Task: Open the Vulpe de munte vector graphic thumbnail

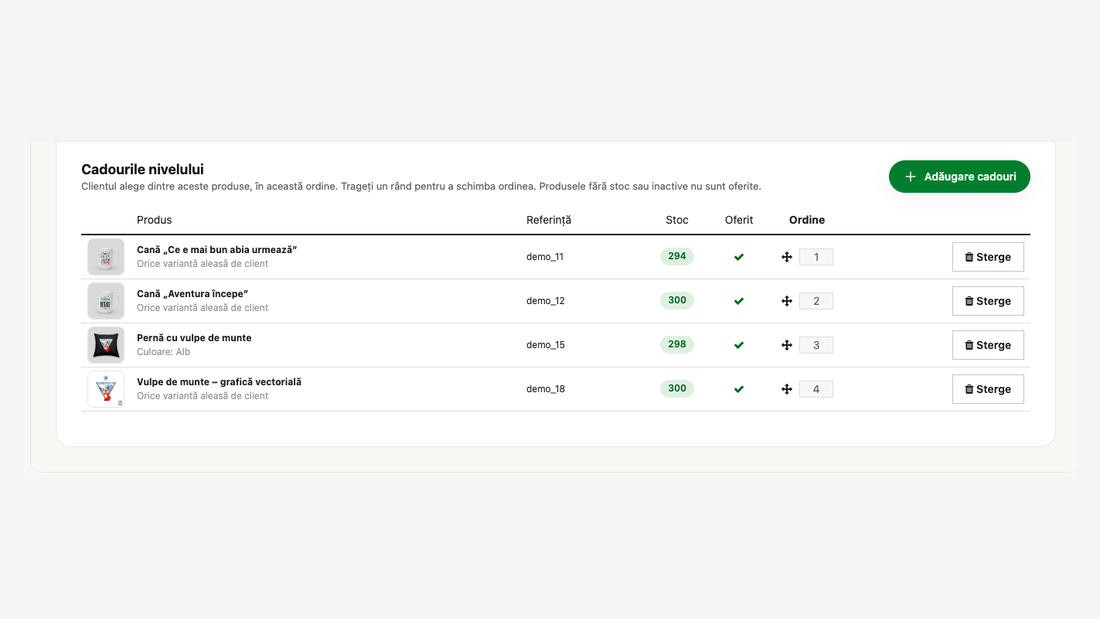Action: click(x=106, y=390)
